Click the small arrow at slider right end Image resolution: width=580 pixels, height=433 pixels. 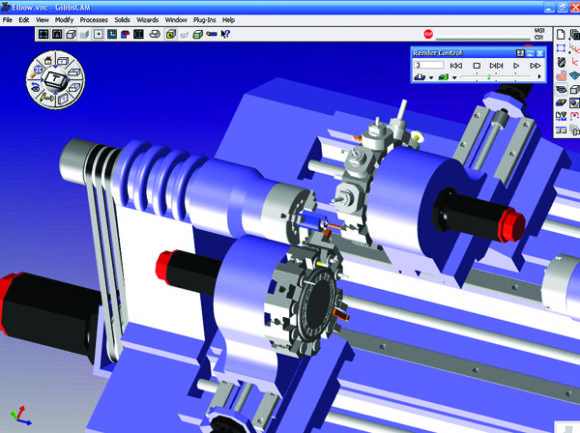(539, 77)
